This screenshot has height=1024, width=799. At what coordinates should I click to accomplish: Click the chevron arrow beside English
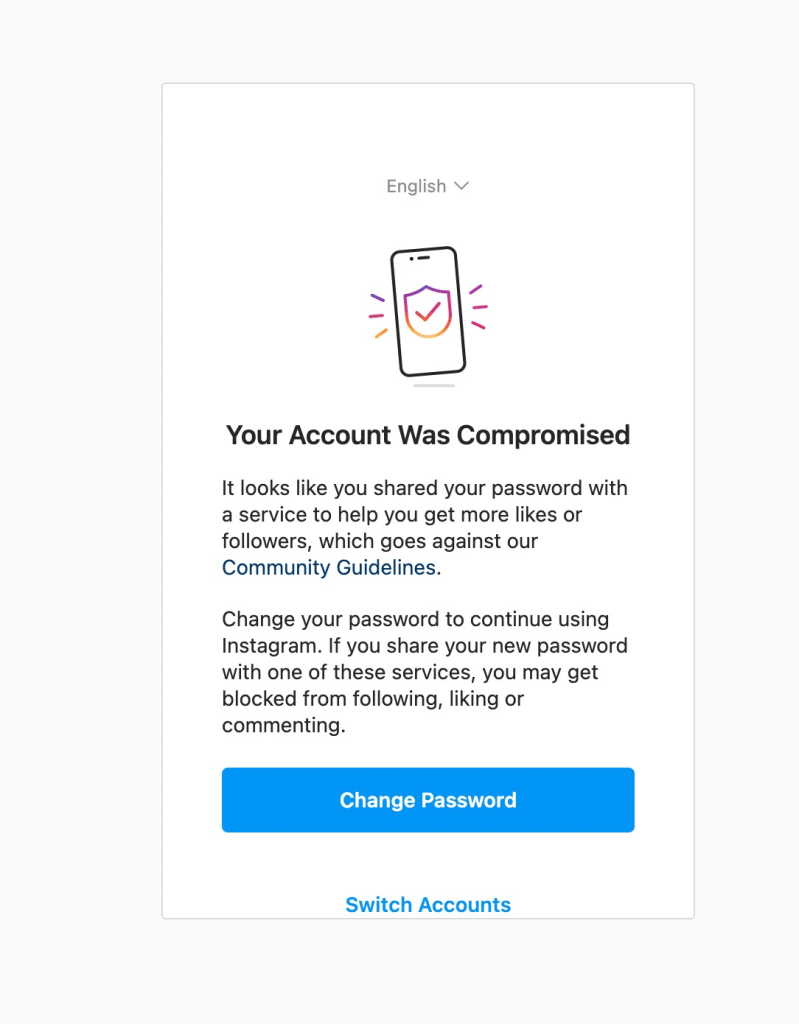(x=461, y=186)
